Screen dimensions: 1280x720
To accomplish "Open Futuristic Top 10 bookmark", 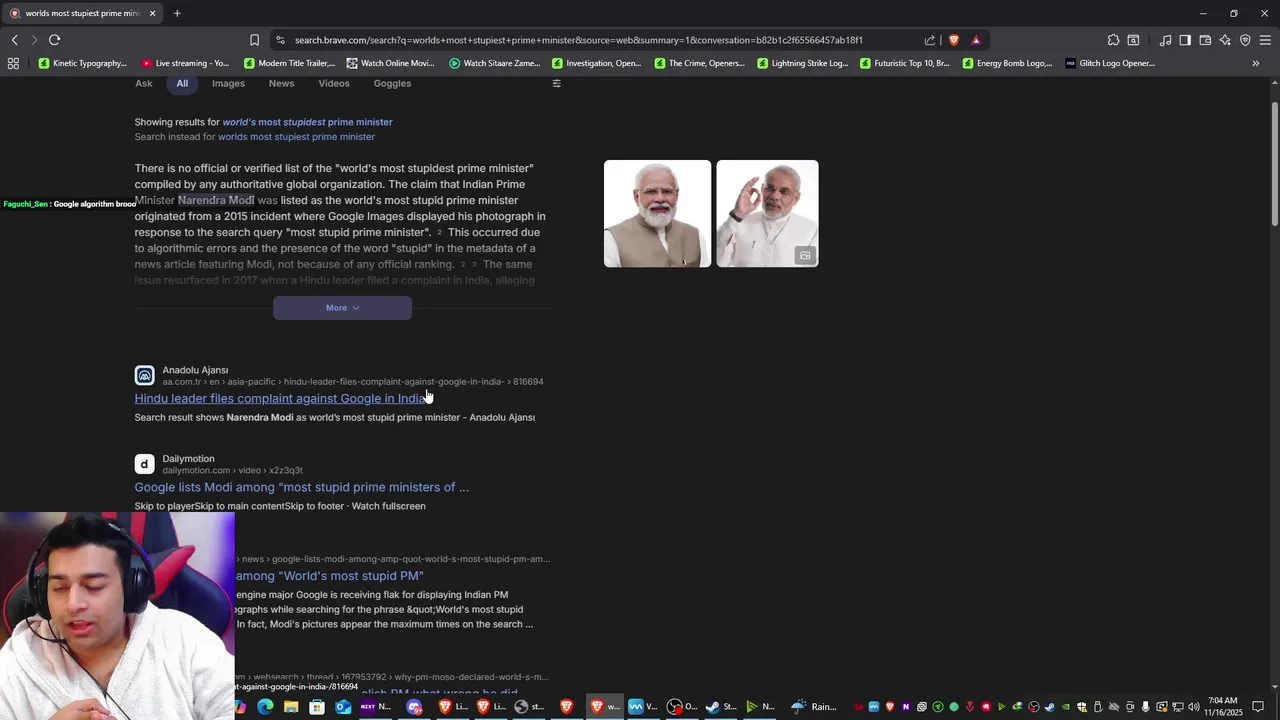I will coord(905,63).
